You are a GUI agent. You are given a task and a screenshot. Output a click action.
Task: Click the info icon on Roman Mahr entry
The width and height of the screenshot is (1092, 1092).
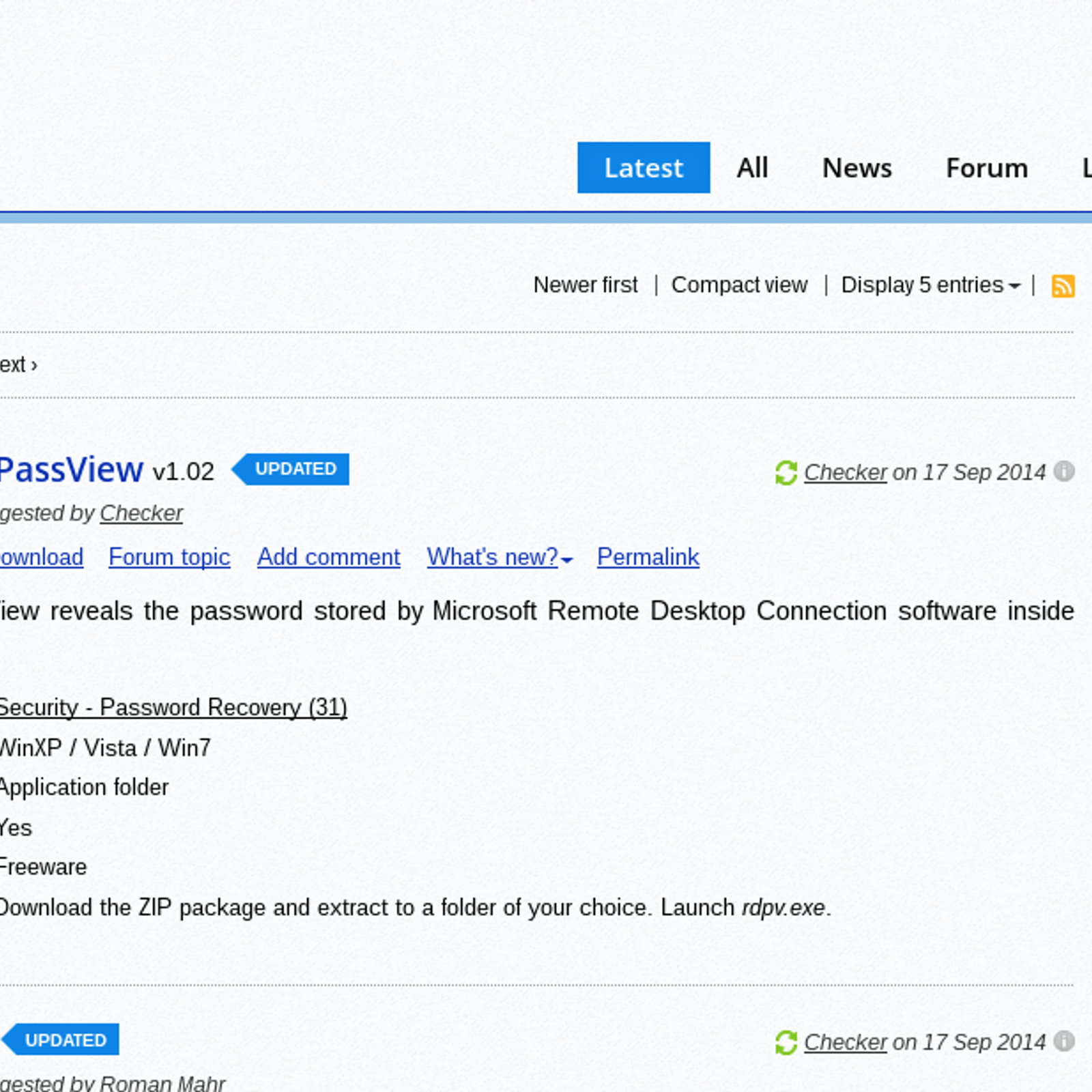[x=1063, y=1041]
